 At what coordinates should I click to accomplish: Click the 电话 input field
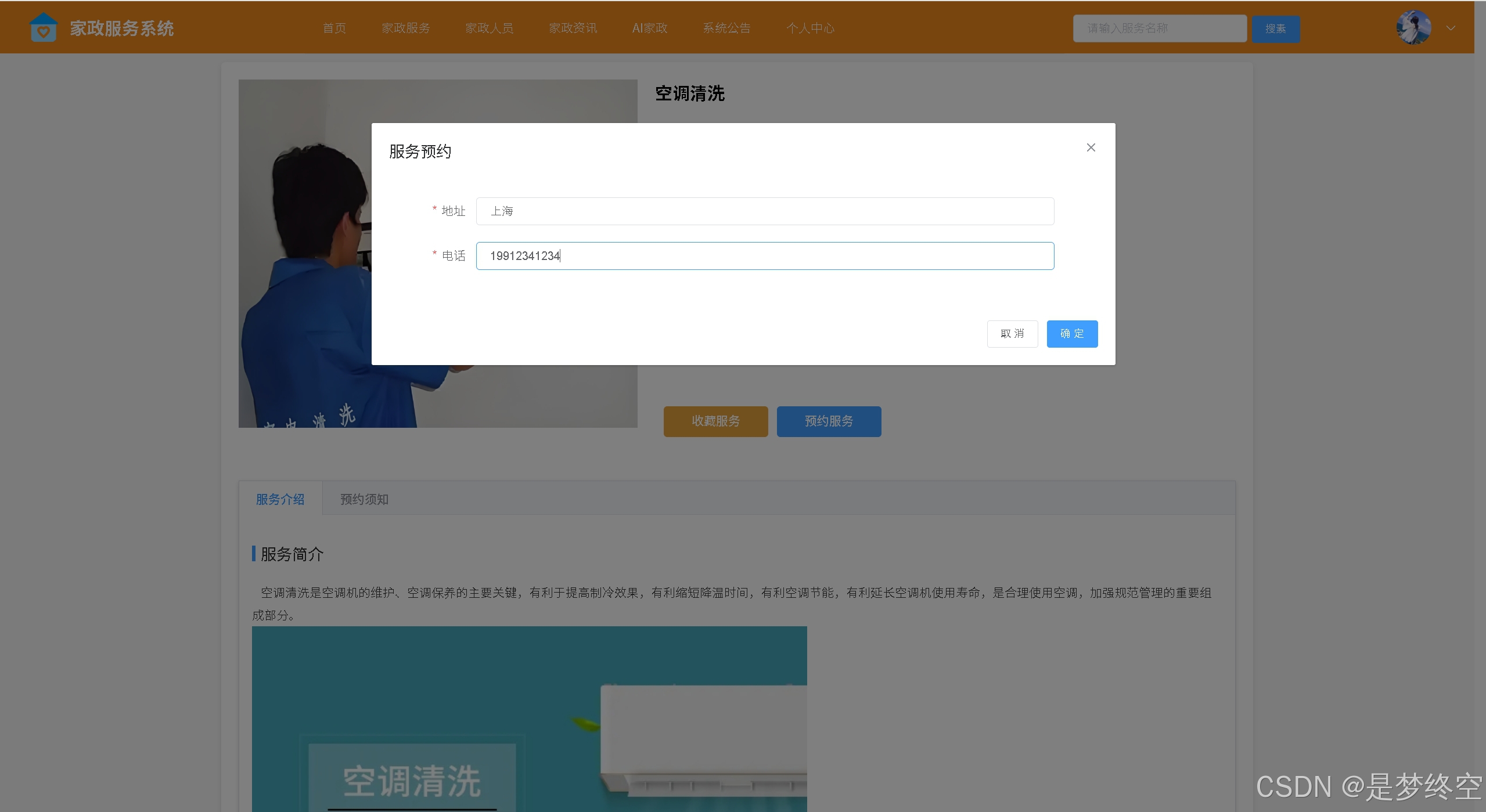point(764,256)
